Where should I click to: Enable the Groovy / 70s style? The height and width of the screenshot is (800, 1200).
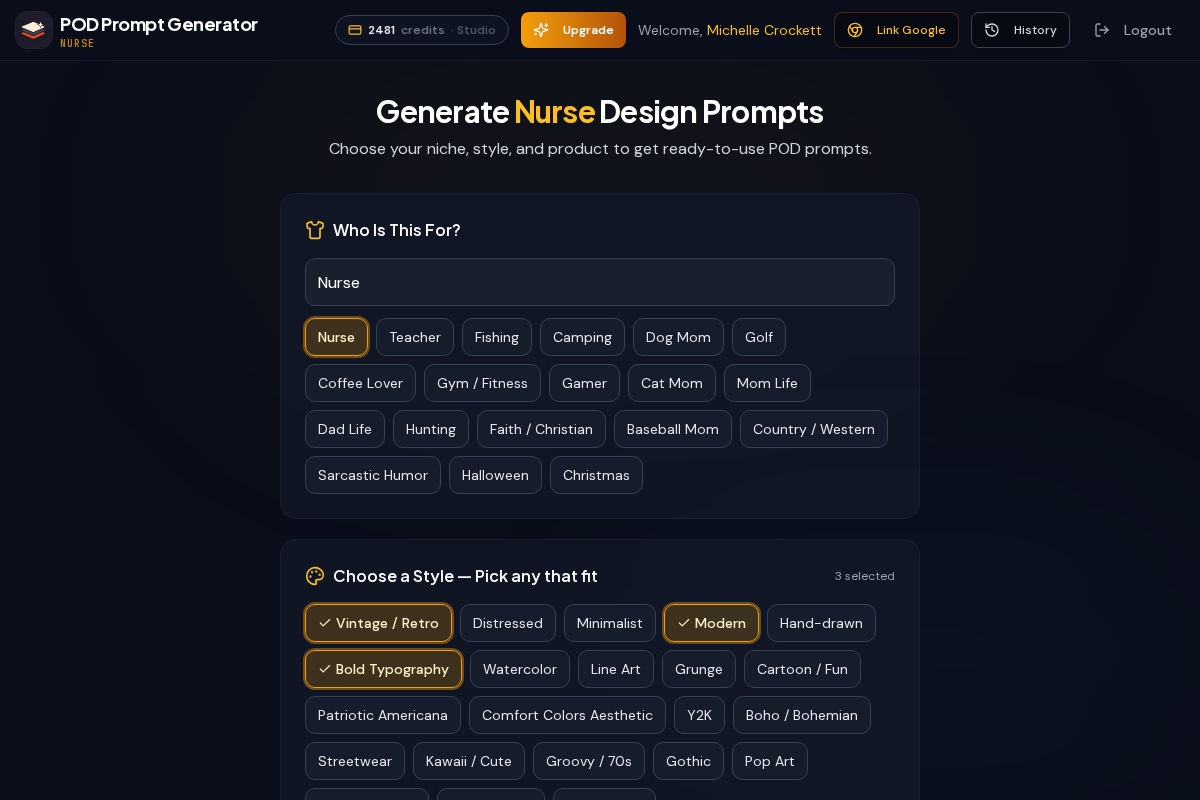pyautogui.click(x=589, y=761)
